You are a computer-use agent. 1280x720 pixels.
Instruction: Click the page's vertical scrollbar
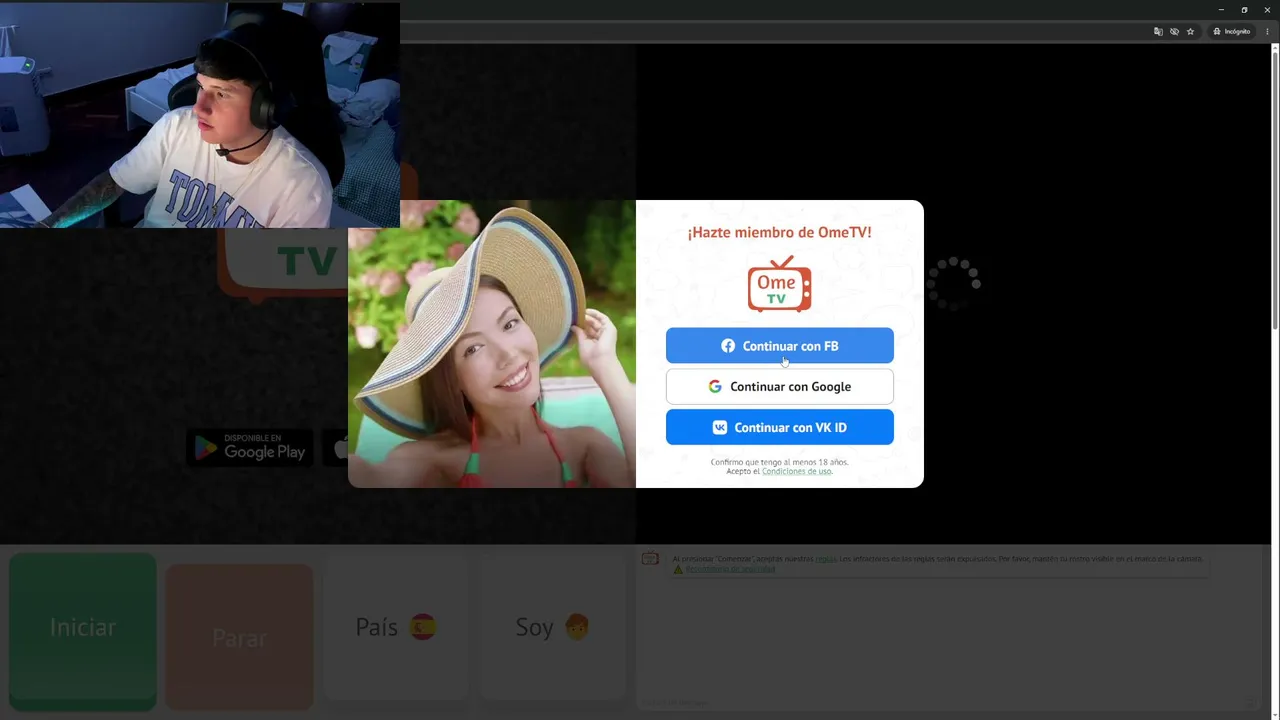tap(1275, 190)
